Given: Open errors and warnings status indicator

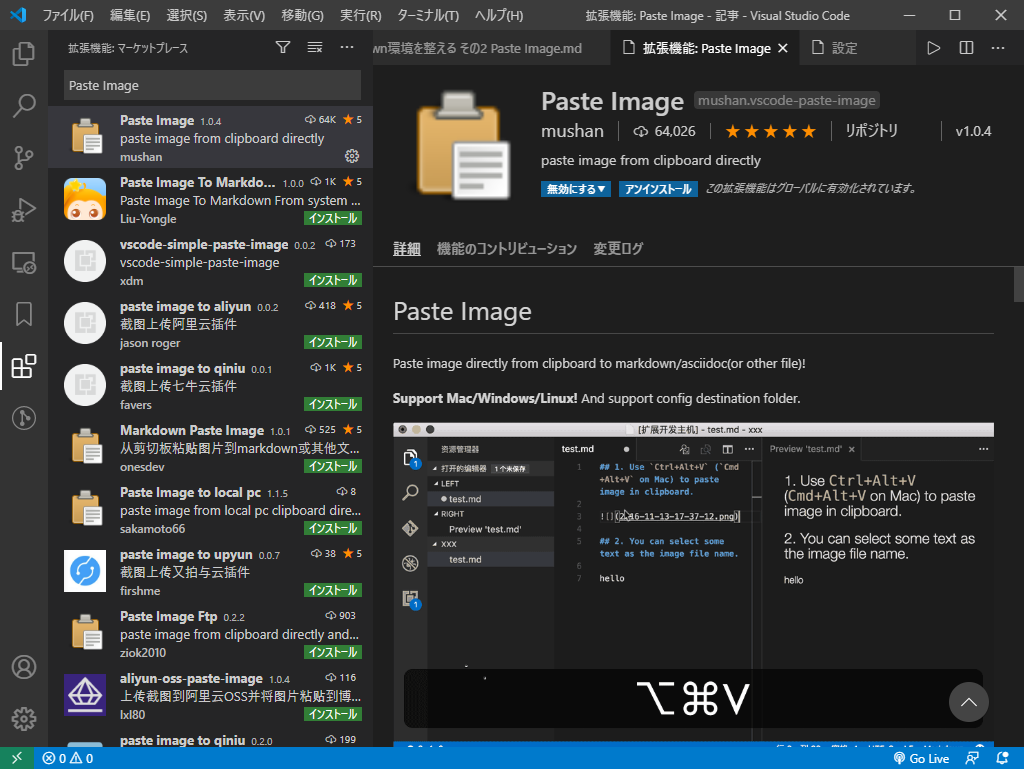Looking at the screenshot, I should [68, 758].
